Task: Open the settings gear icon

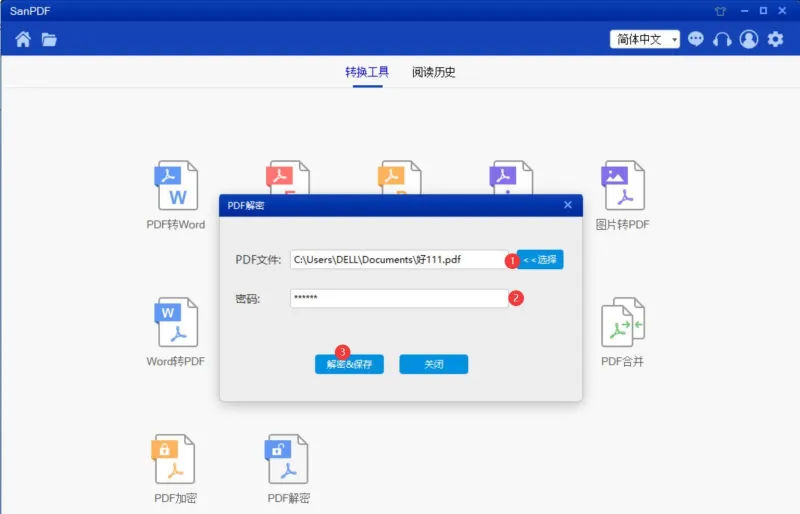Action: pyautogui.click(x=776, y=39)
